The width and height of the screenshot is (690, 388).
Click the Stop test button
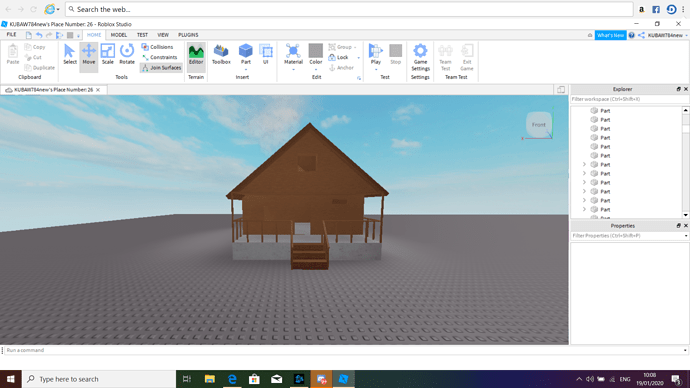pos(396,55)
